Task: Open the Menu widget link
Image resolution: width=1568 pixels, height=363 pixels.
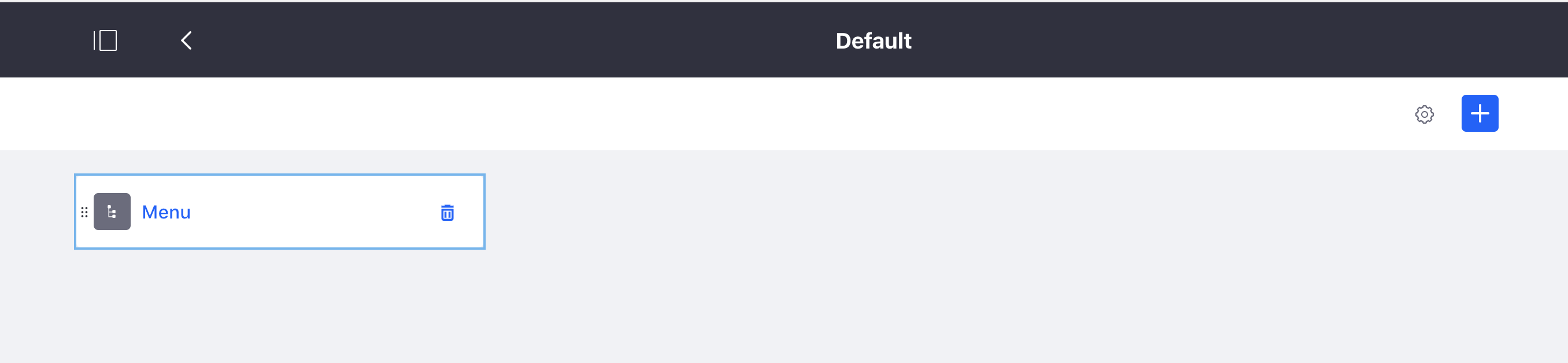Action: coord(165,212)
